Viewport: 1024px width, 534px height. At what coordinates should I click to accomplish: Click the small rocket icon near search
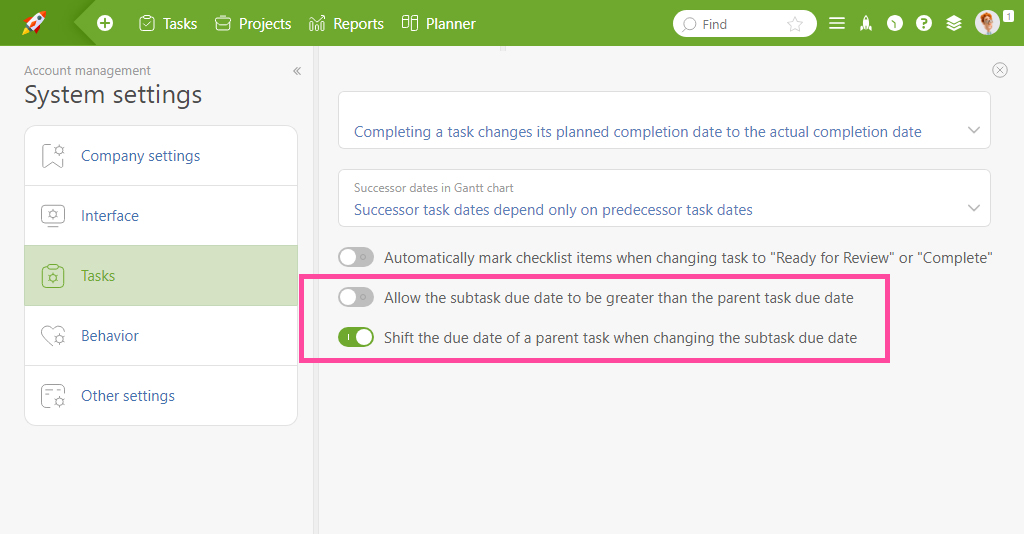point(866,24)
